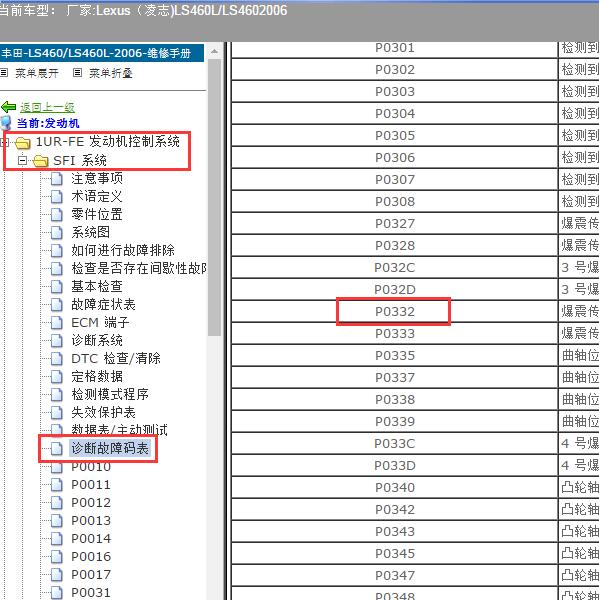This screenshot has width=599, height=600.
Task: Open the 故障症状表 page
Action: point(103,304)
